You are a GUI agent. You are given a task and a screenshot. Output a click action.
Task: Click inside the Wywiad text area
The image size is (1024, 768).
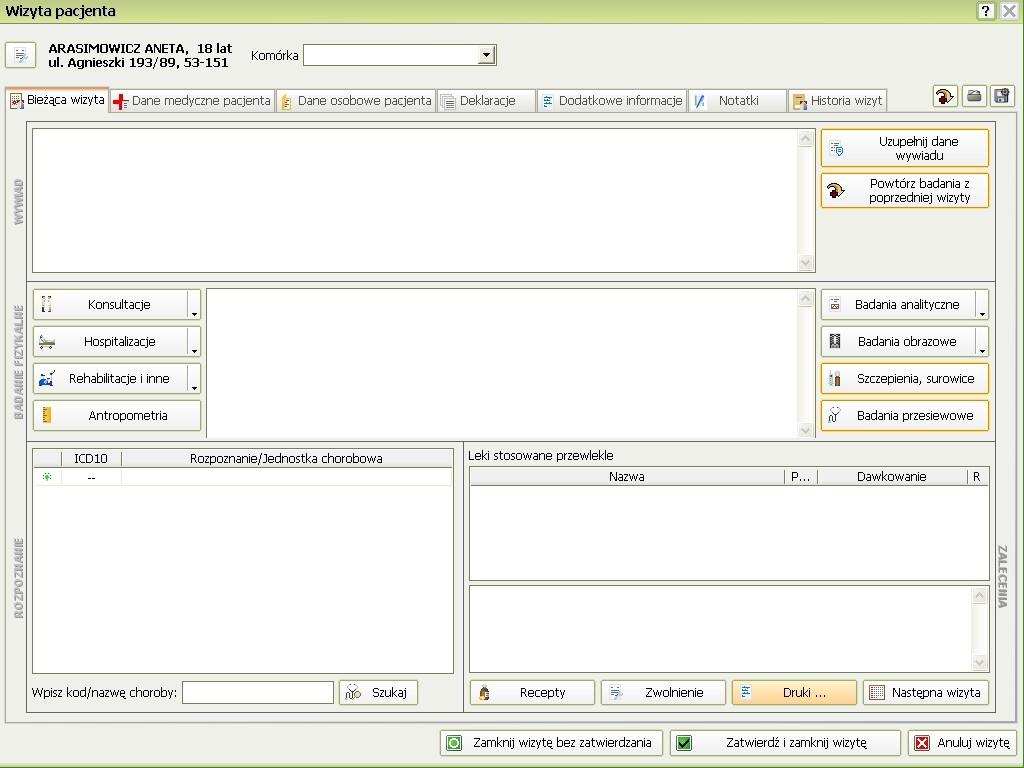(x=415, y=200)
